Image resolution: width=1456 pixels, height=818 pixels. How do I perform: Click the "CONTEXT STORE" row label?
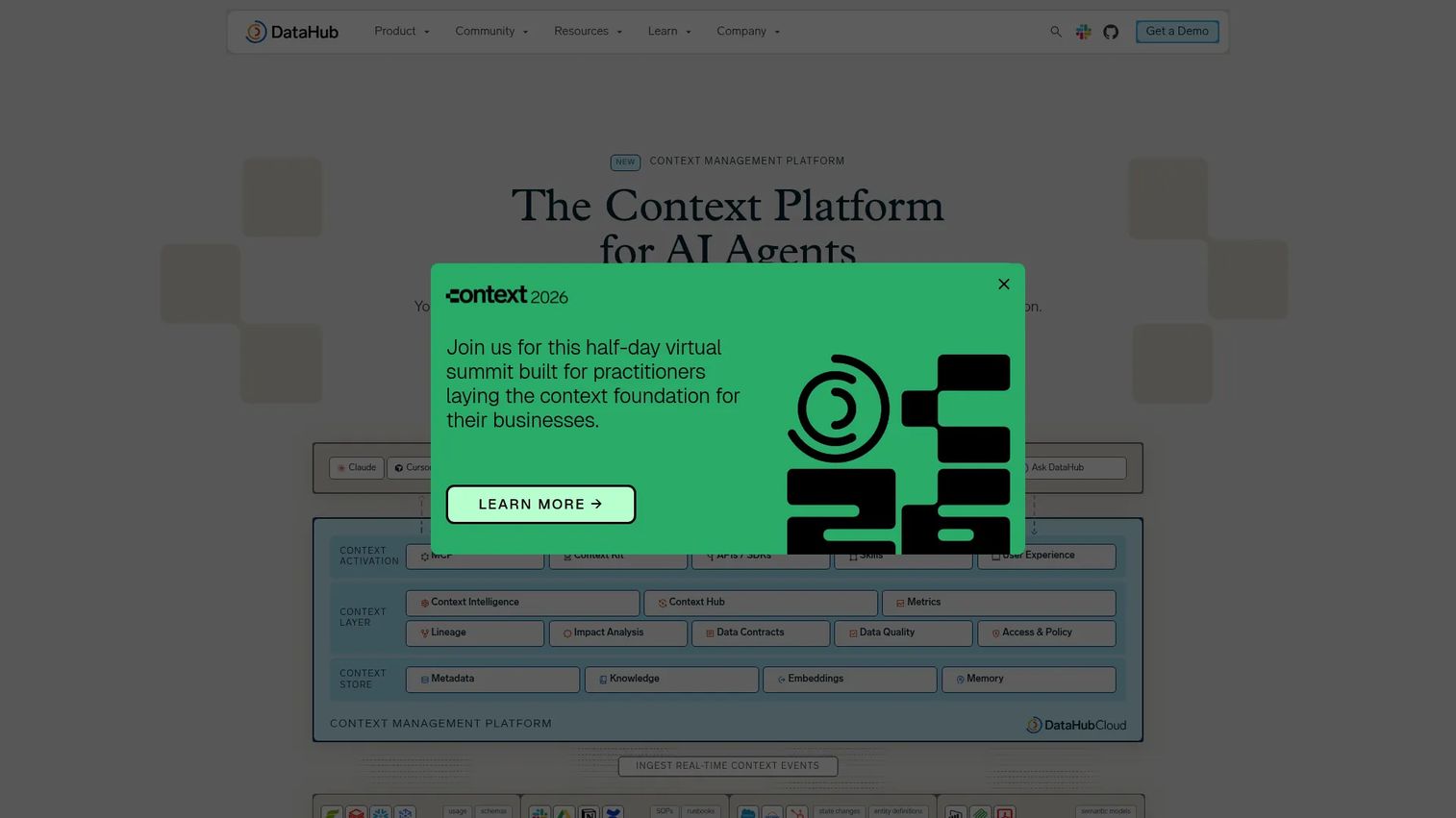pos(363,680)
